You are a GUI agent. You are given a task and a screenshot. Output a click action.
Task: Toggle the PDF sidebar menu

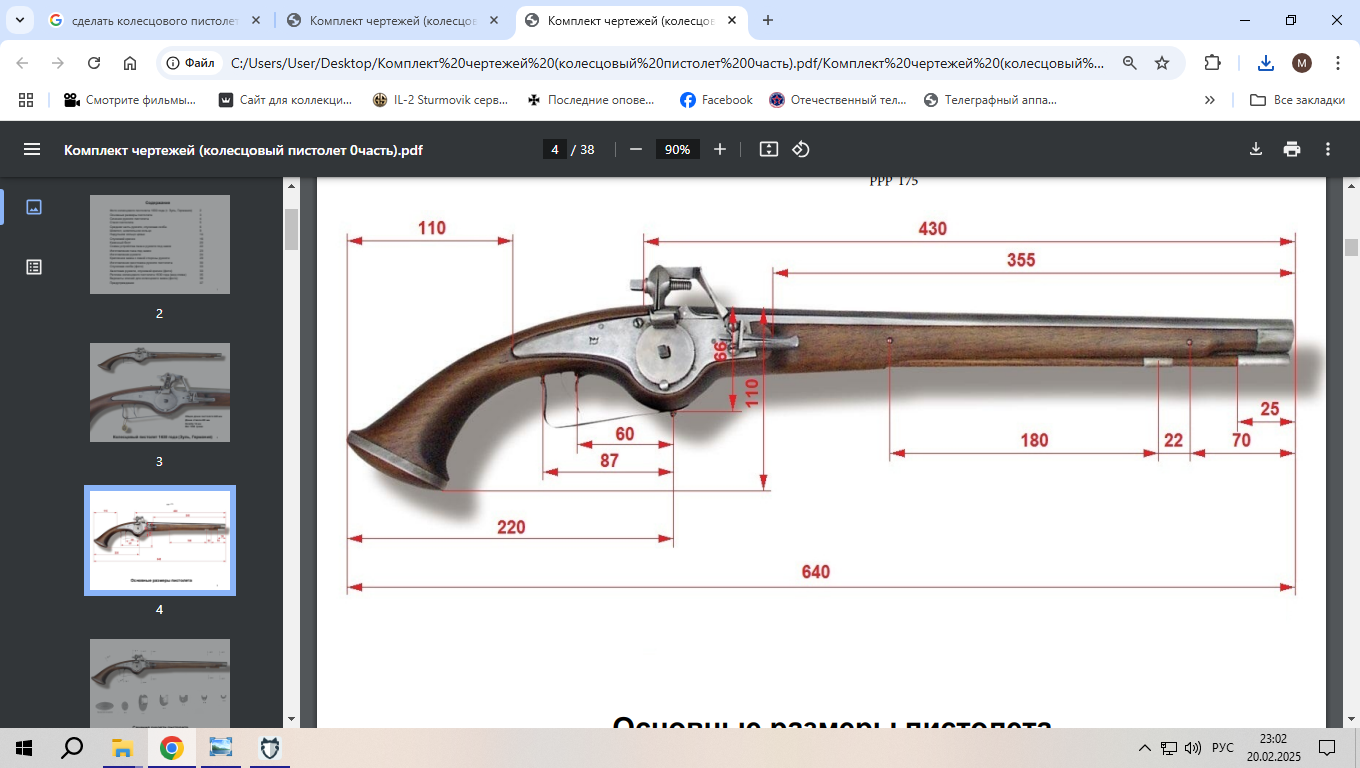32,149
